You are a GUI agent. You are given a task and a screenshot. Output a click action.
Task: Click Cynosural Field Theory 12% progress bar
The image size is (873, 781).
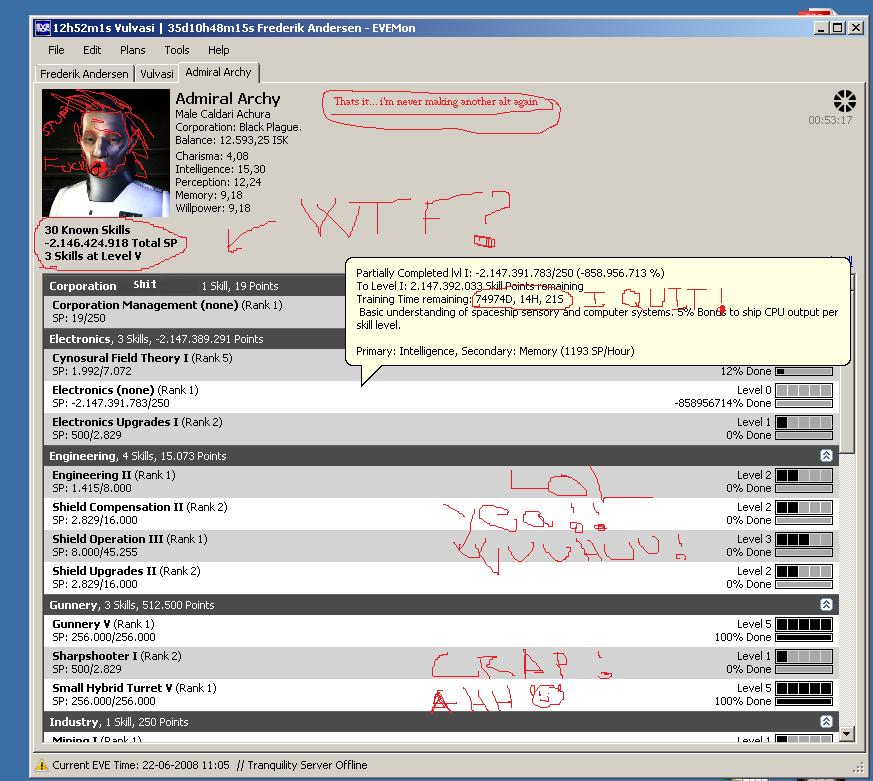pos(804,371)
